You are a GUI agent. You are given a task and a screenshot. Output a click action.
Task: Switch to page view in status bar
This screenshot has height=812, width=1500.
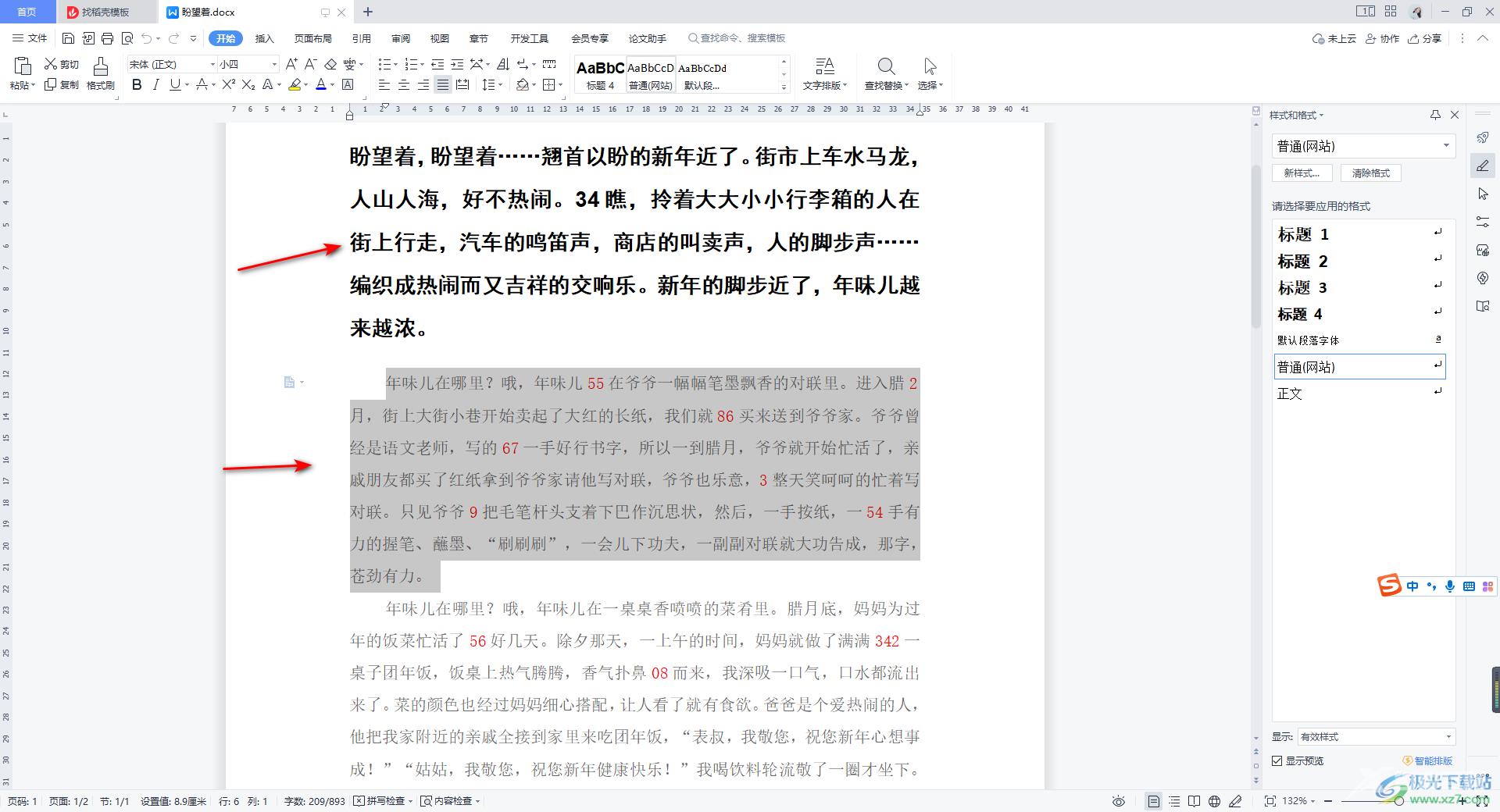(1154, 801)
